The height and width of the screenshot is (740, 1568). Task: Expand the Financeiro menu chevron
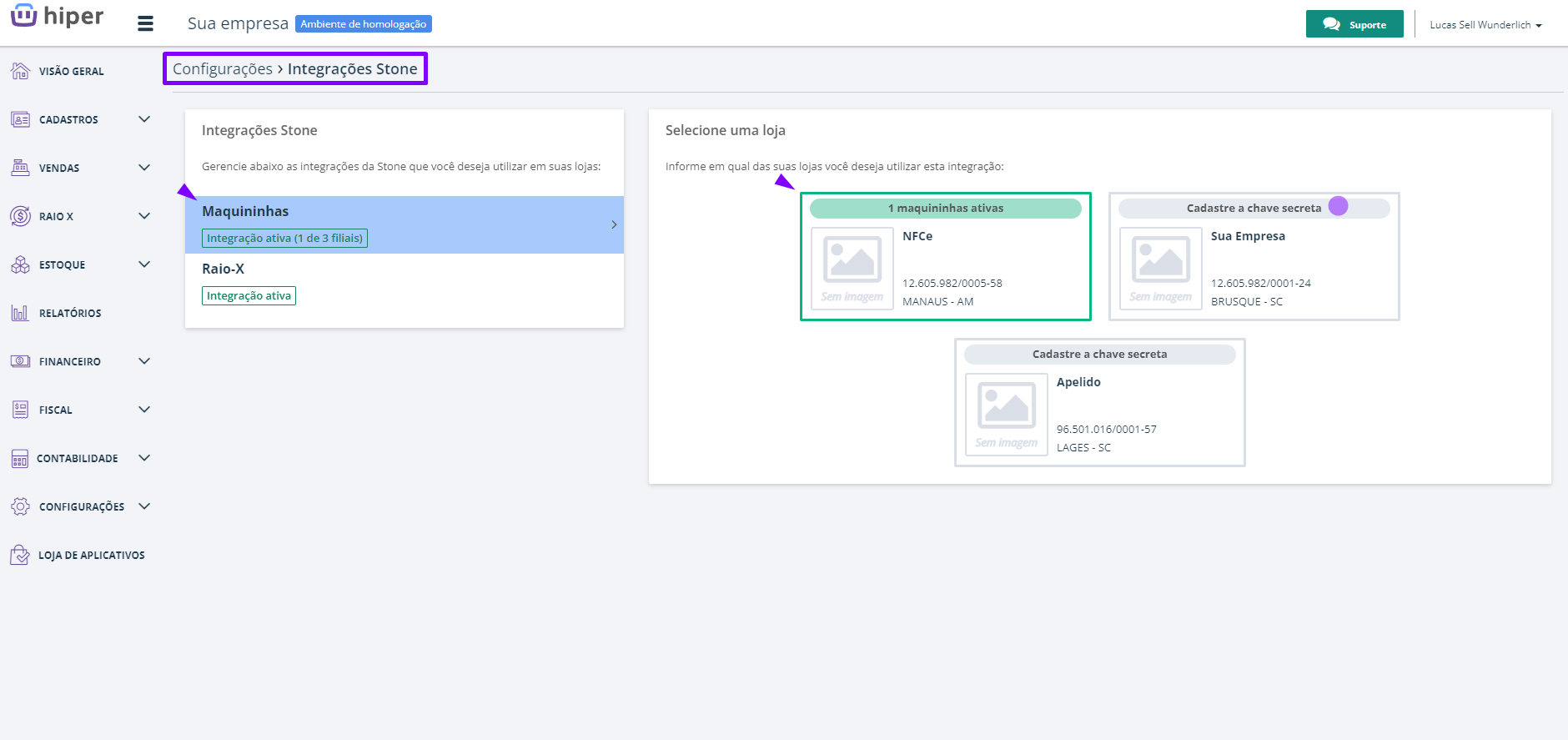144,361
